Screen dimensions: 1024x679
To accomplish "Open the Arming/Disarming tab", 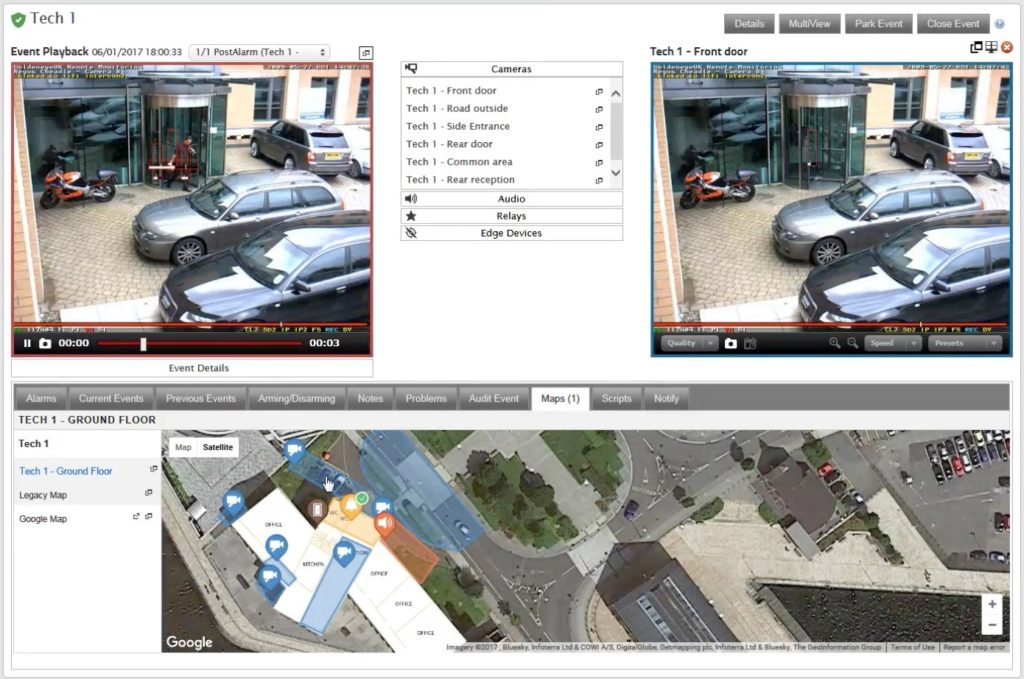I will [x=297, y=398].
